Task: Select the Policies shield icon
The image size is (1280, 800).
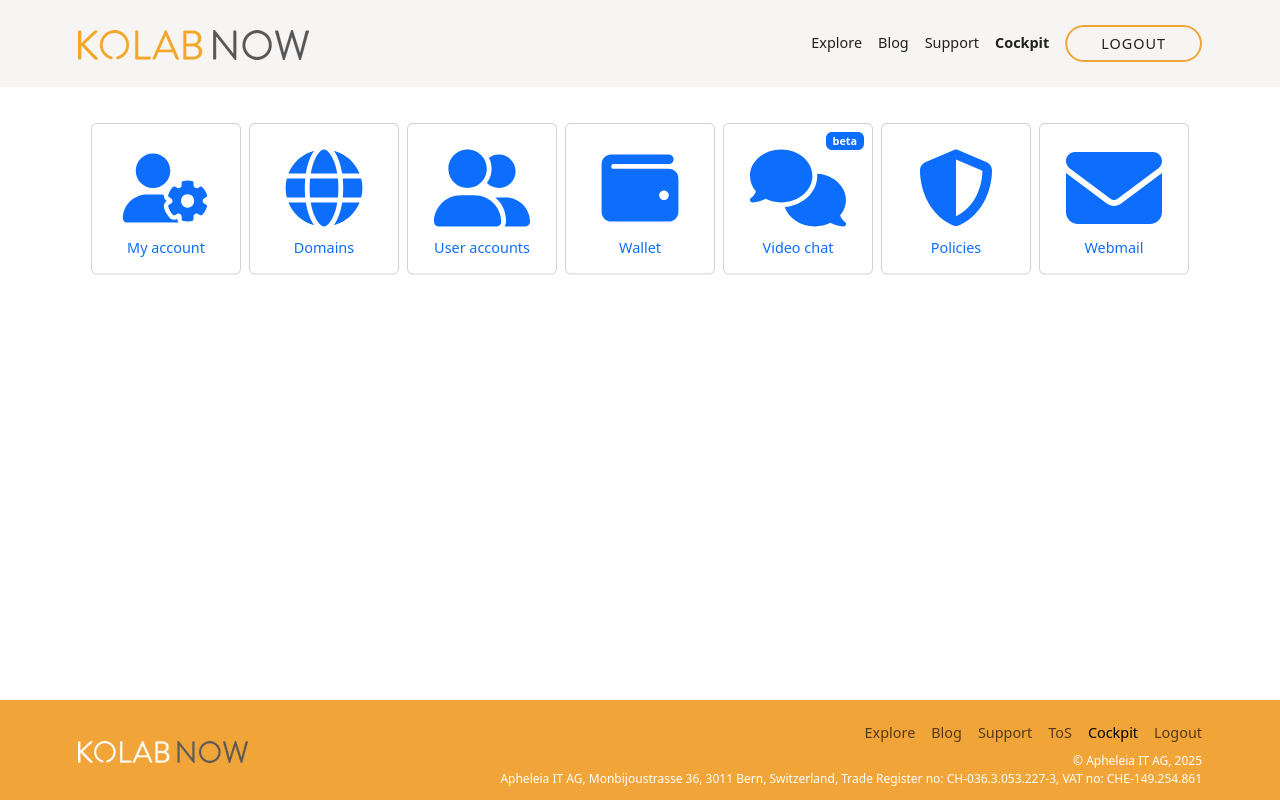Action: 955,188
